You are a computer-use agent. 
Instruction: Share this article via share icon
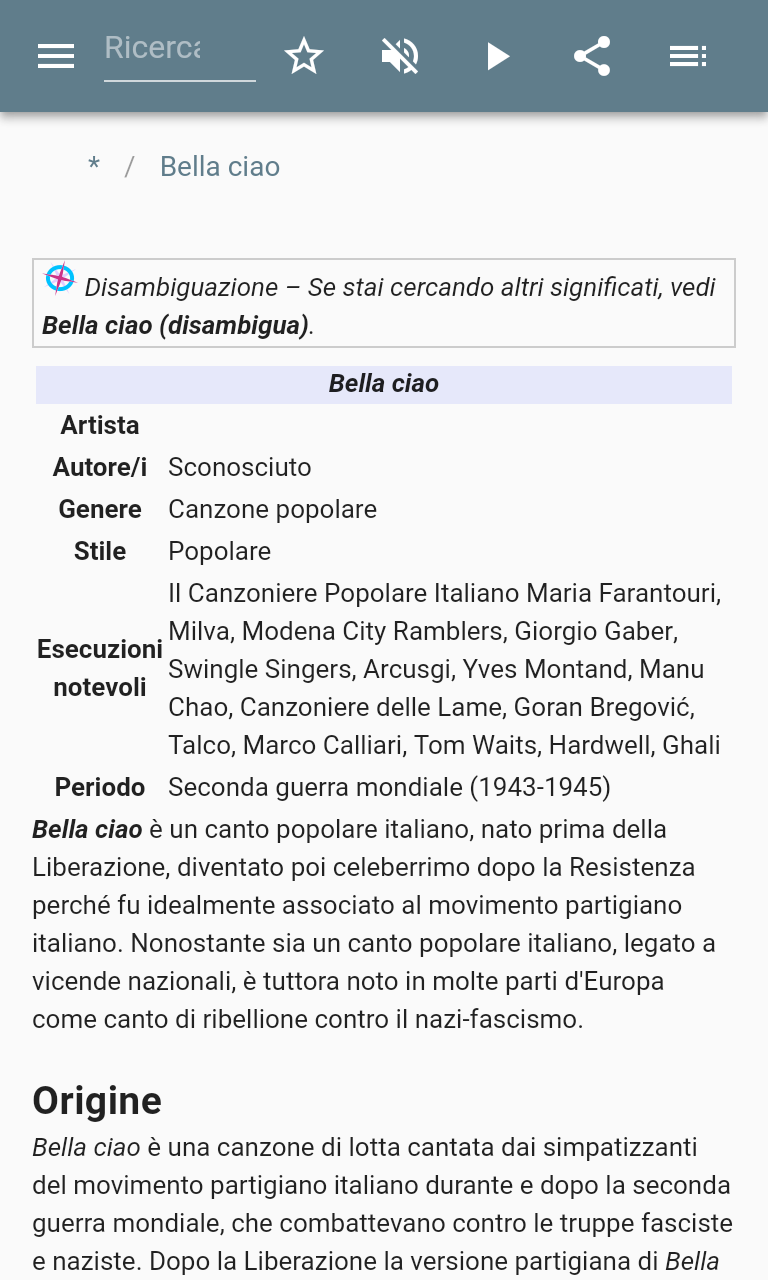pyautogui.click(x=592, y=56)
